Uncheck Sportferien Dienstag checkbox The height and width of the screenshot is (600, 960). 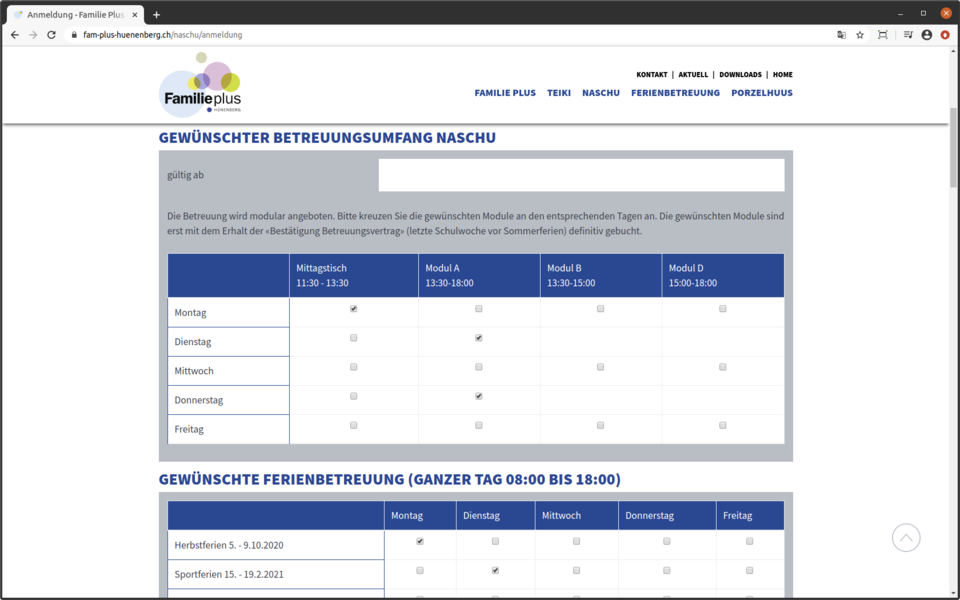tap(495, 571)
